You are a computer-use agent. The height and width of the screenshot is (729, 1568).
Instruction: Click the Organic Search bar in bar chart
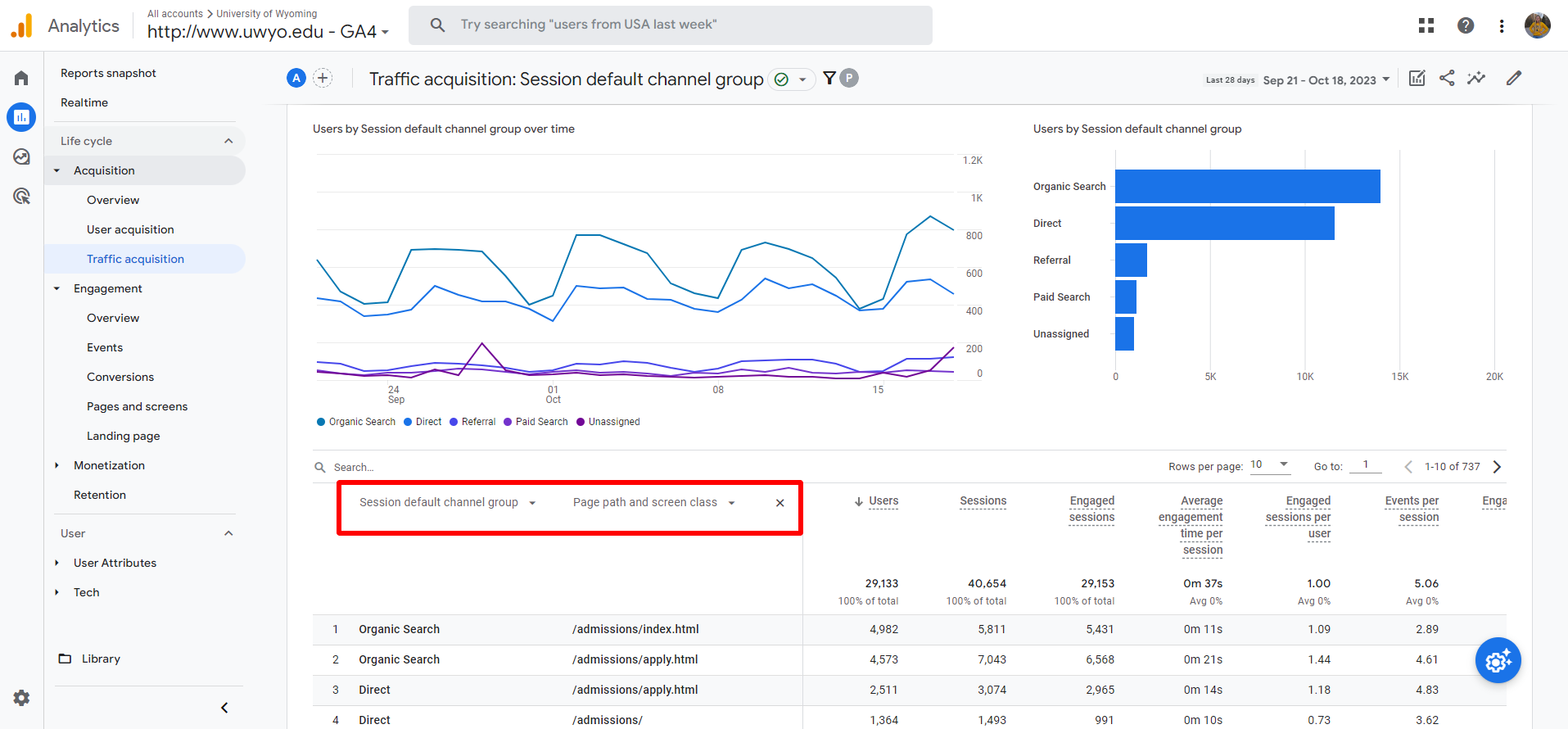[1248, 187]
